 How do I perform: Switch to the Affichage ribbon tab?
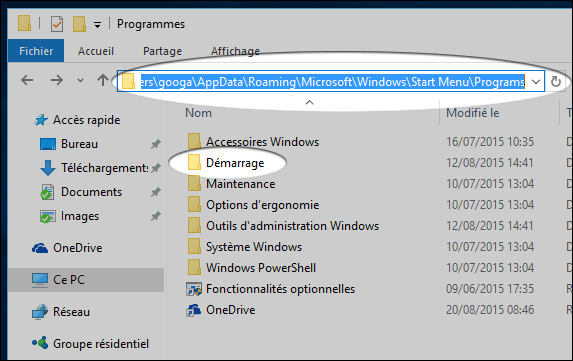[x=235, y=51]
